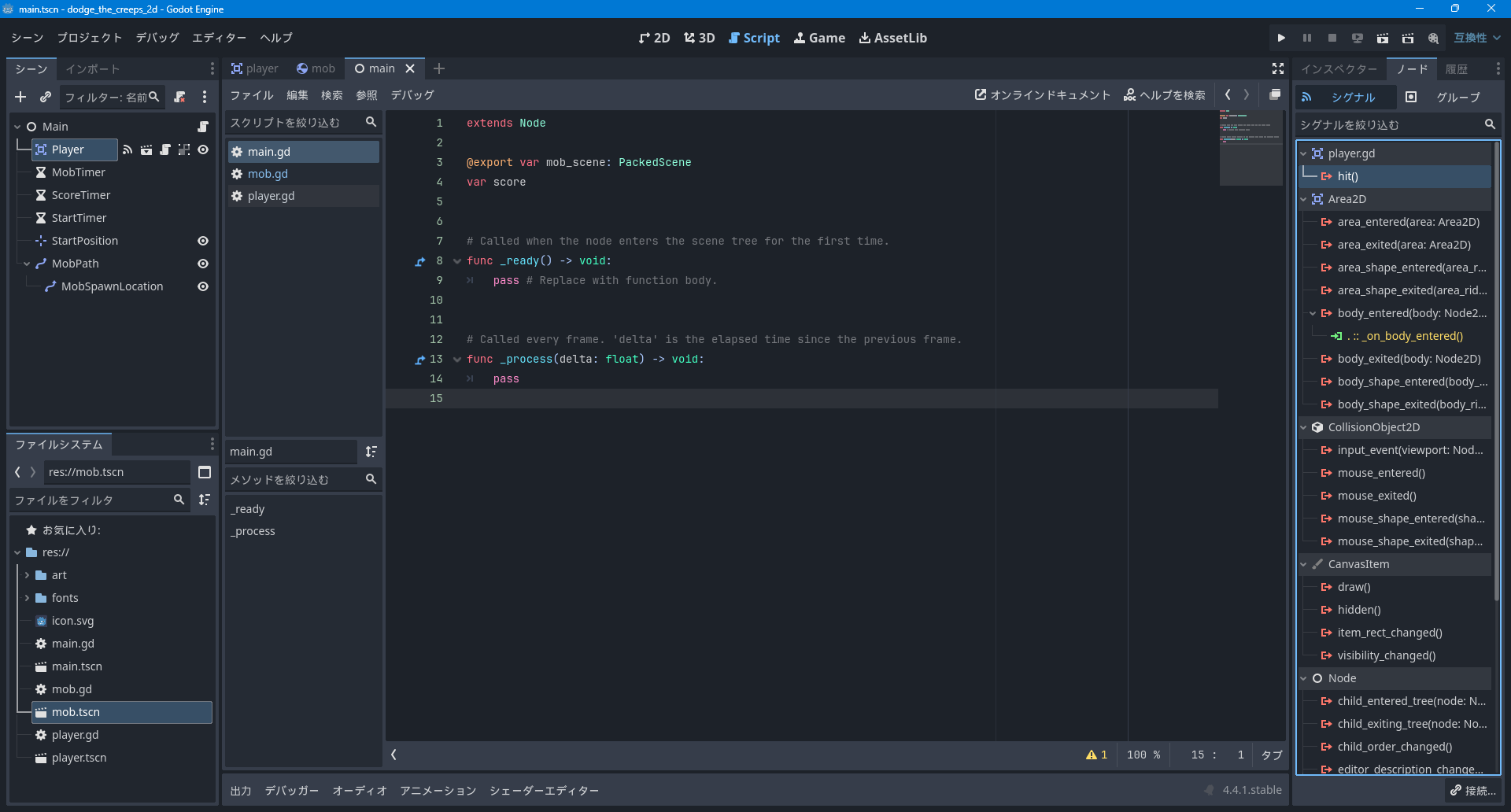Image resolution: width=1511 pixels, height=812 pixels.
Task: Toggle scripts panel visibility arrow
Action: click(393, 755)
